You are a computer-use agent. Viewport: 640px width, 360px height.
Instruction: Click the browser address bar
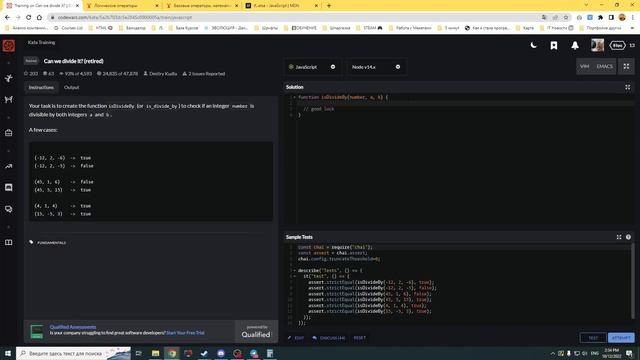[294, 17]
